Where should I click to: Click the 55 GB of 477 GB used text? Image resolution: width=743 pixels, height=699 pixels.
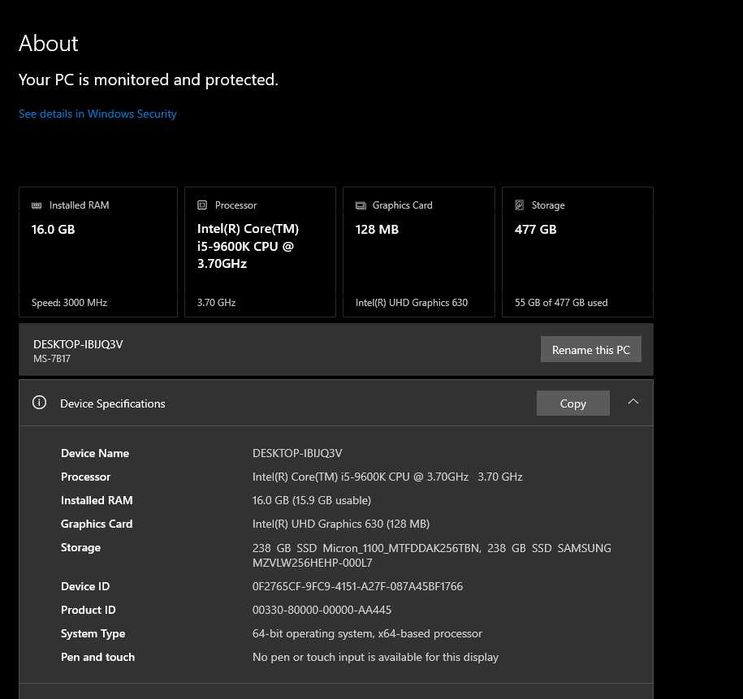pos(561,302)
